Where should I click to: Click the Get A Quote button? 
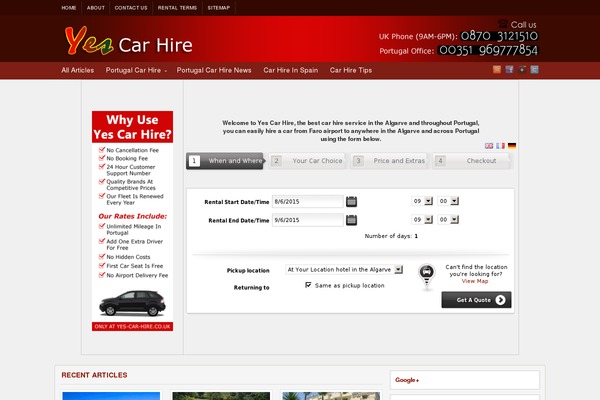click(476, 300)
